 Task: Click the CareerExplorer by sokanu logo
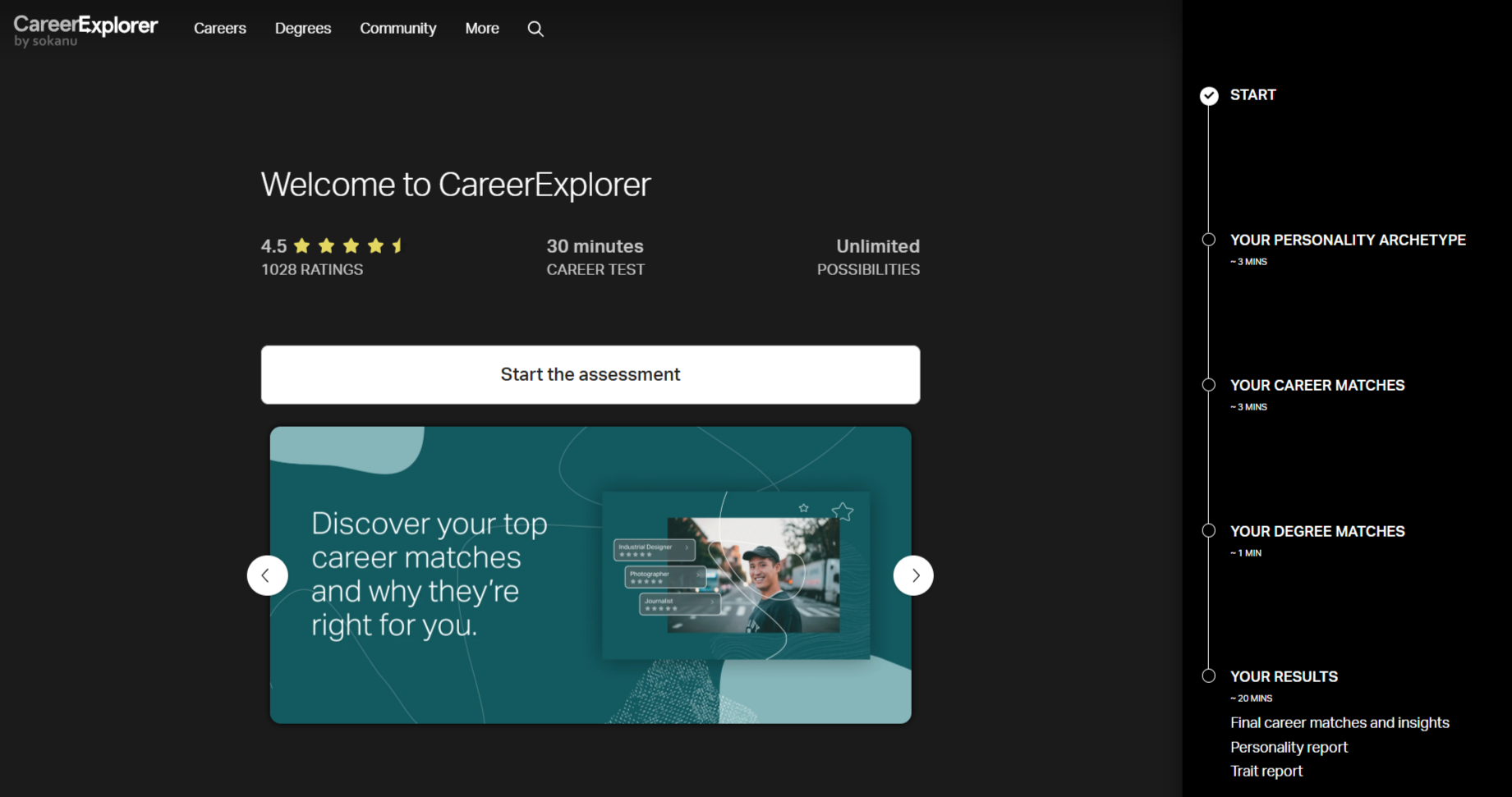[85, 30]
